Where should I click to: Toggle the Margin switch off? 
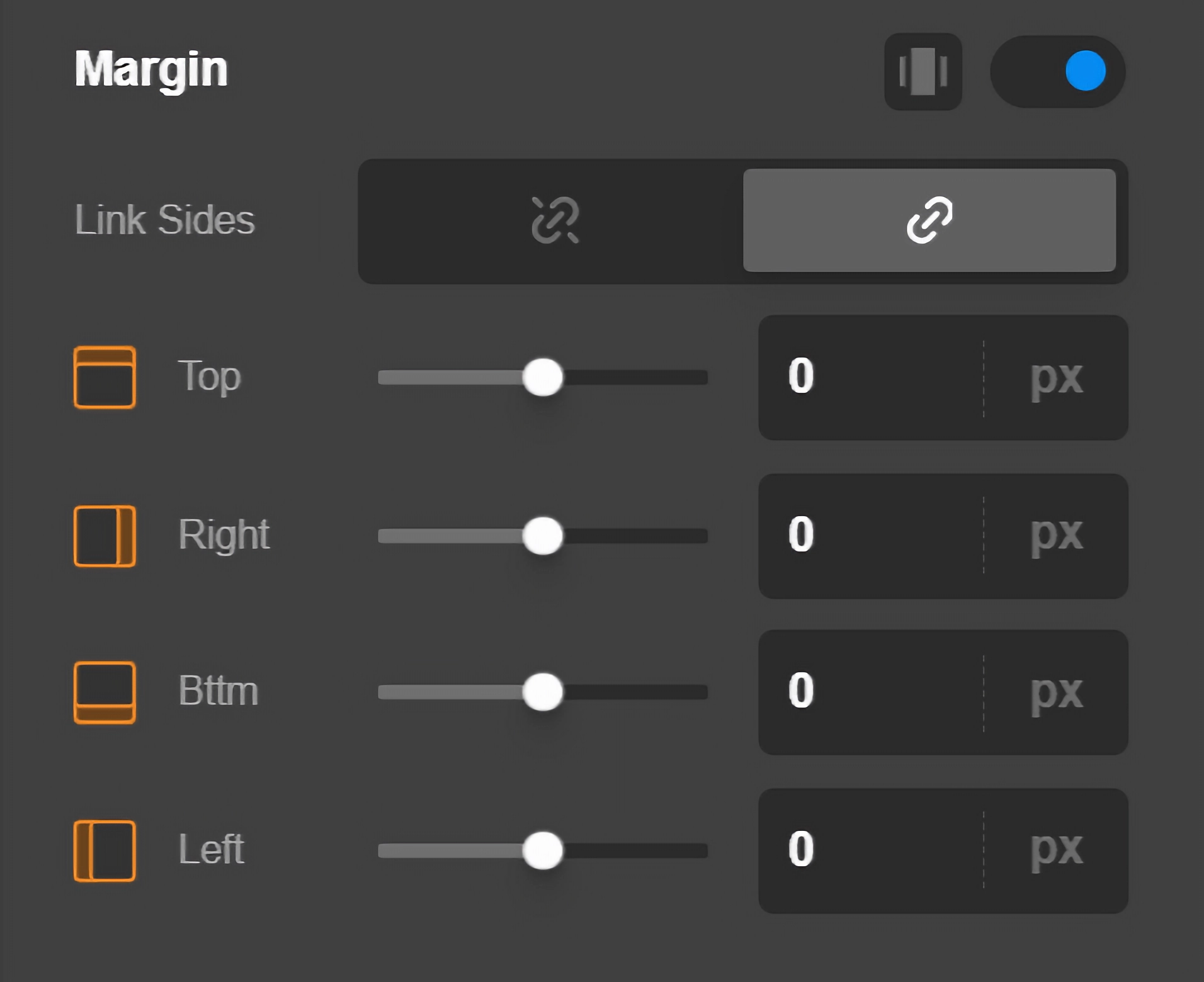[1058, 72]
